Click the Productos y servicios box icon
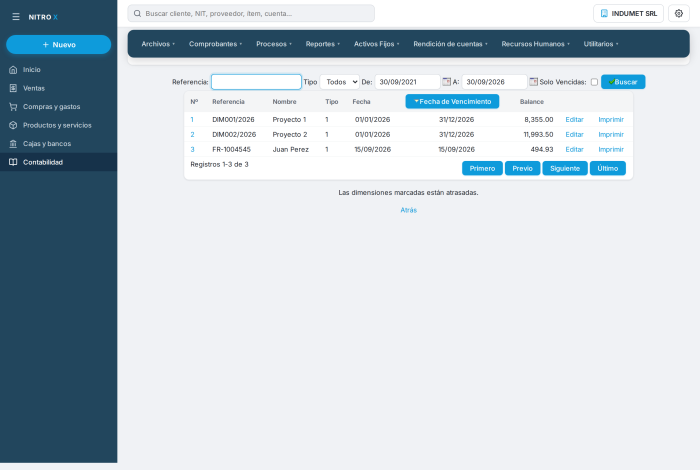The height and width of the screenshot is (470, 700). click(x=13, y=125)
